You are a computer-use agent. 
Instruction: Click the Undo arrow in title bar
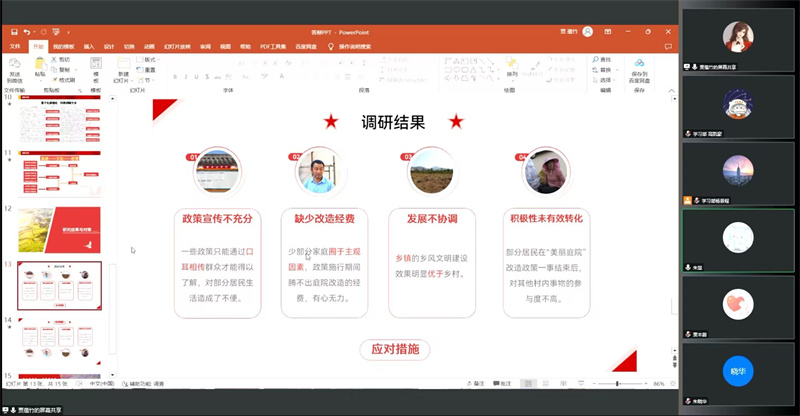[26, 32]
